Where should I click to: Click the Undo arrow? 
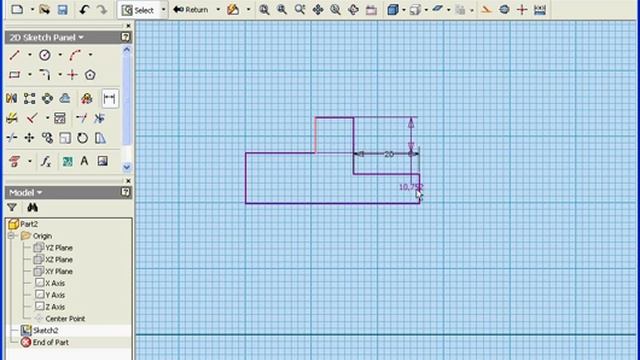84,9
